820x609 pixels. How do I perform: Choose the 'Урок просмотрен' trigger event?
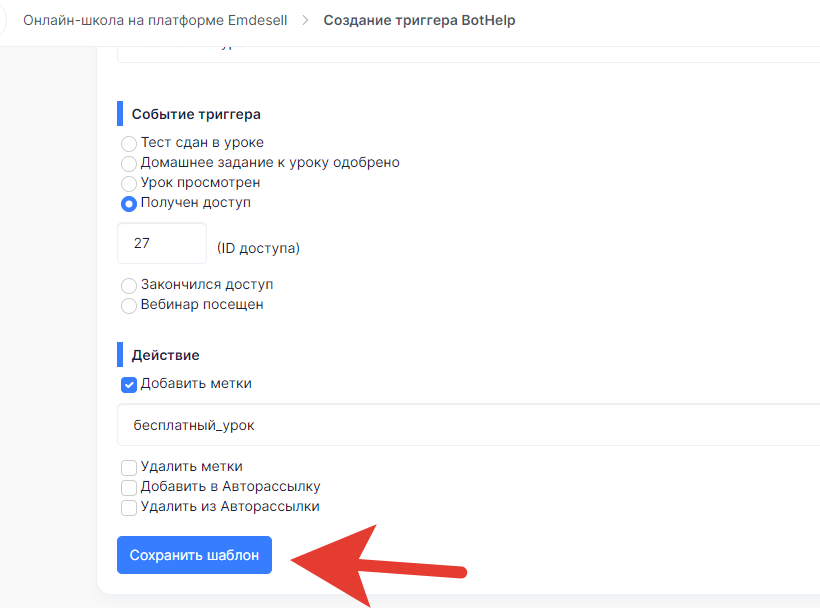(129, 183)
